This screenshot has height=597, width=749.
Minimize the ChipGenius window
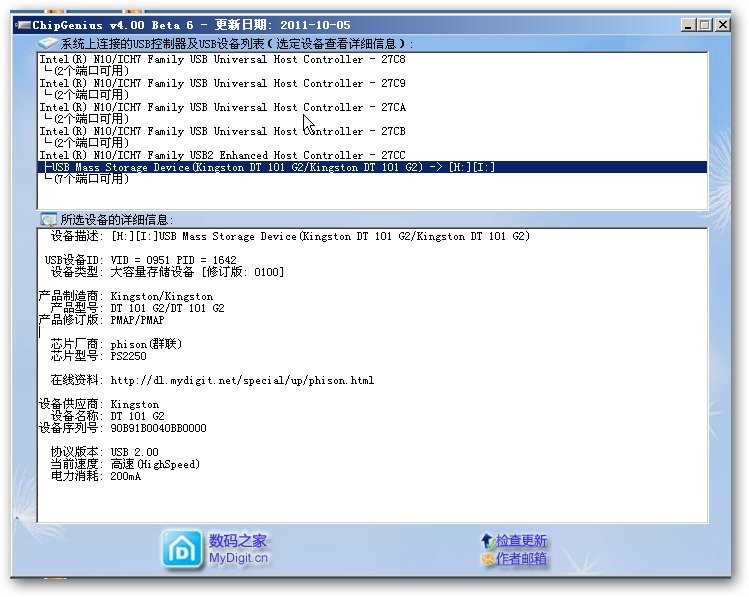[688, 25]
